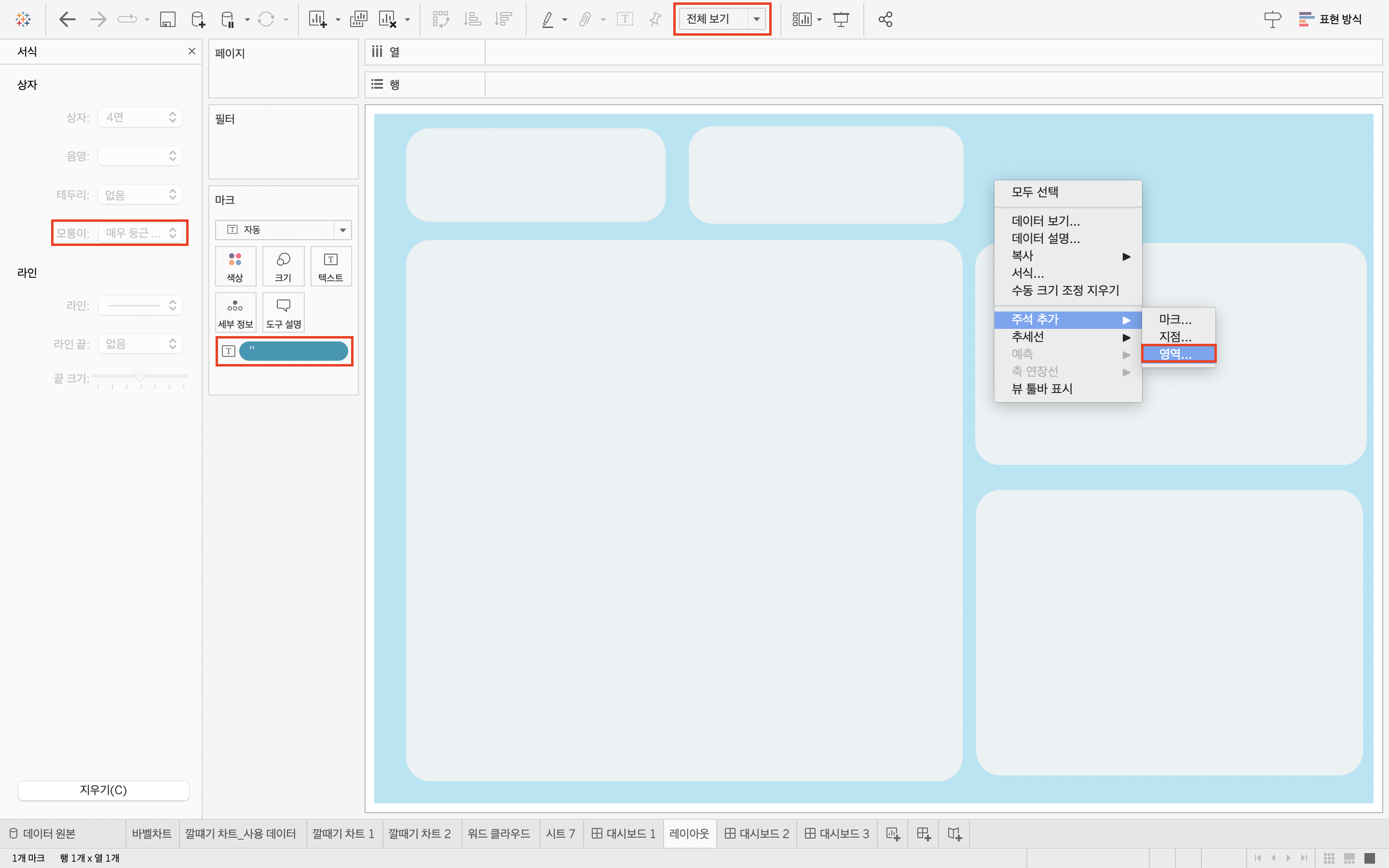Click the 끝 크기 slider
Screen dimensions: 1389x868
pyautogui.click(x=140, y=376)
